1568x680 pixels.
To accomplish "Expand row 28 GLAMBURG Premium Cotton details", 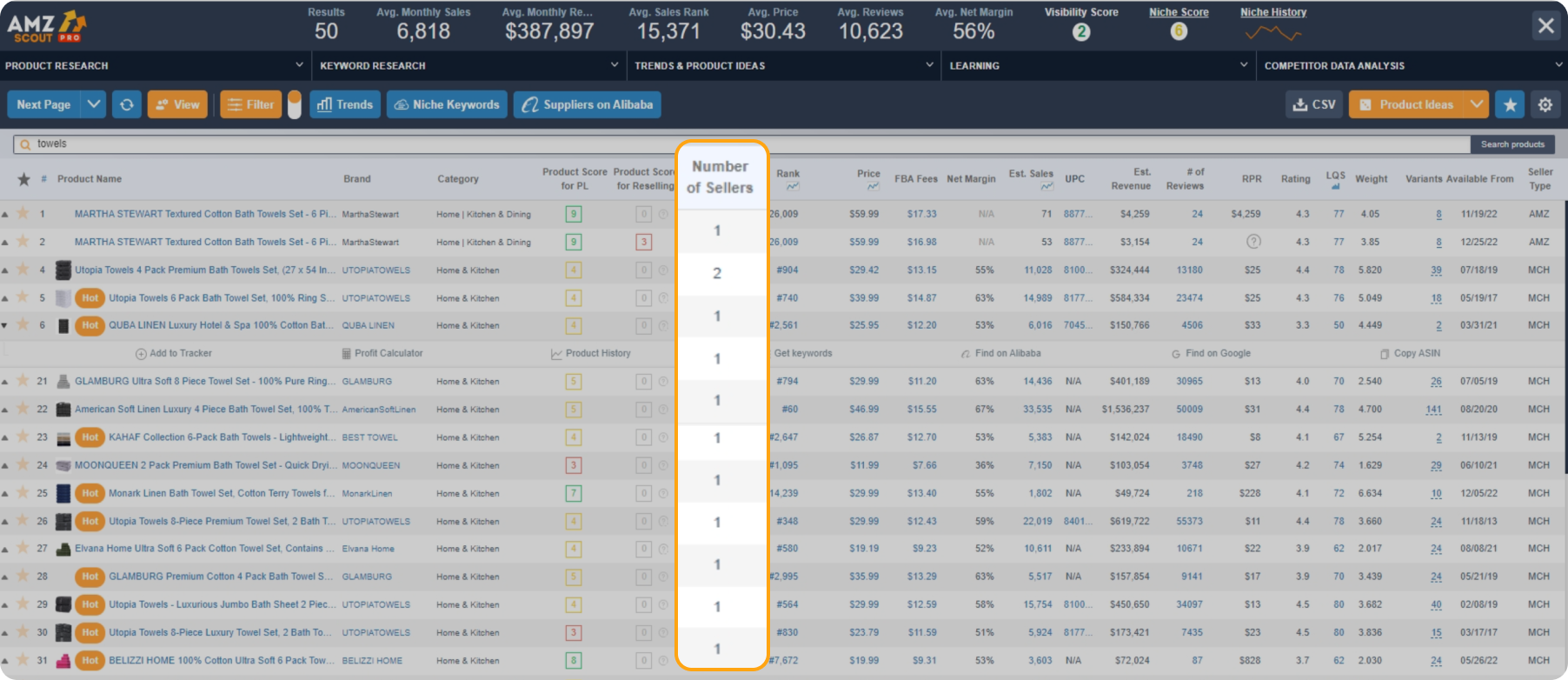I will 5,577.
